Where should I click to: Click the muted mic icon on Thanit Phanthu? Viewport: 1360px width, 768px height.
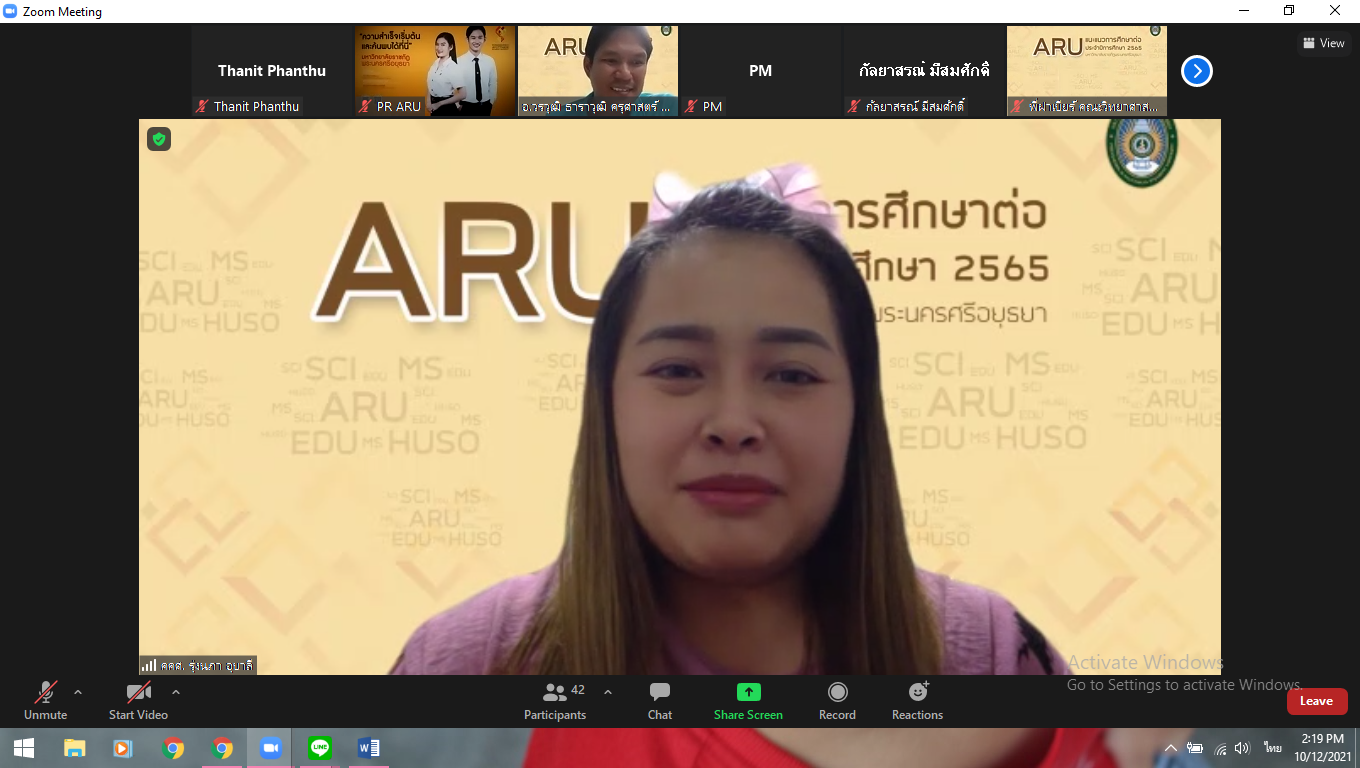[x=202, y=106]
